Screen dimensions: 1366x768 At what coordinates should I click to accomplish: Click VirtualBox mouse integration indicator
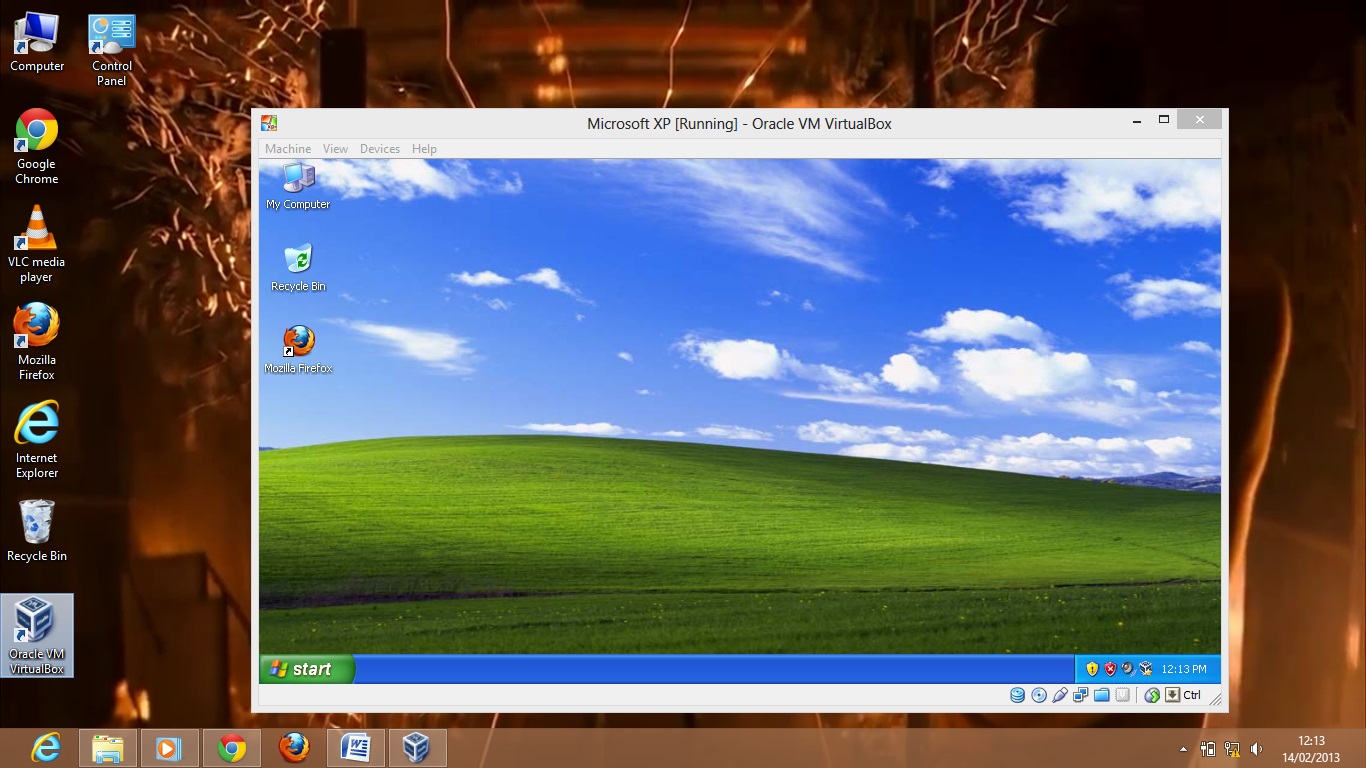[1152, 695]
